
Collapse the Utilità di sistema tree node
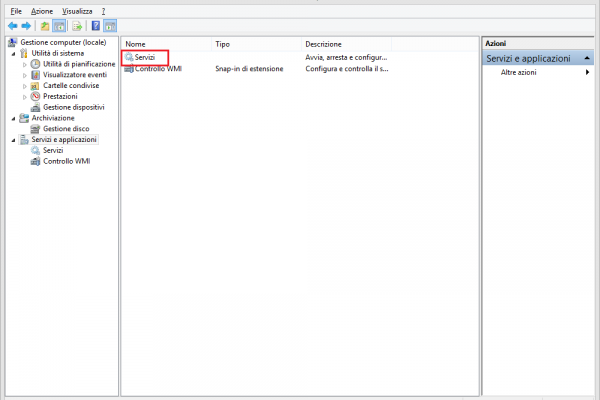13,54
